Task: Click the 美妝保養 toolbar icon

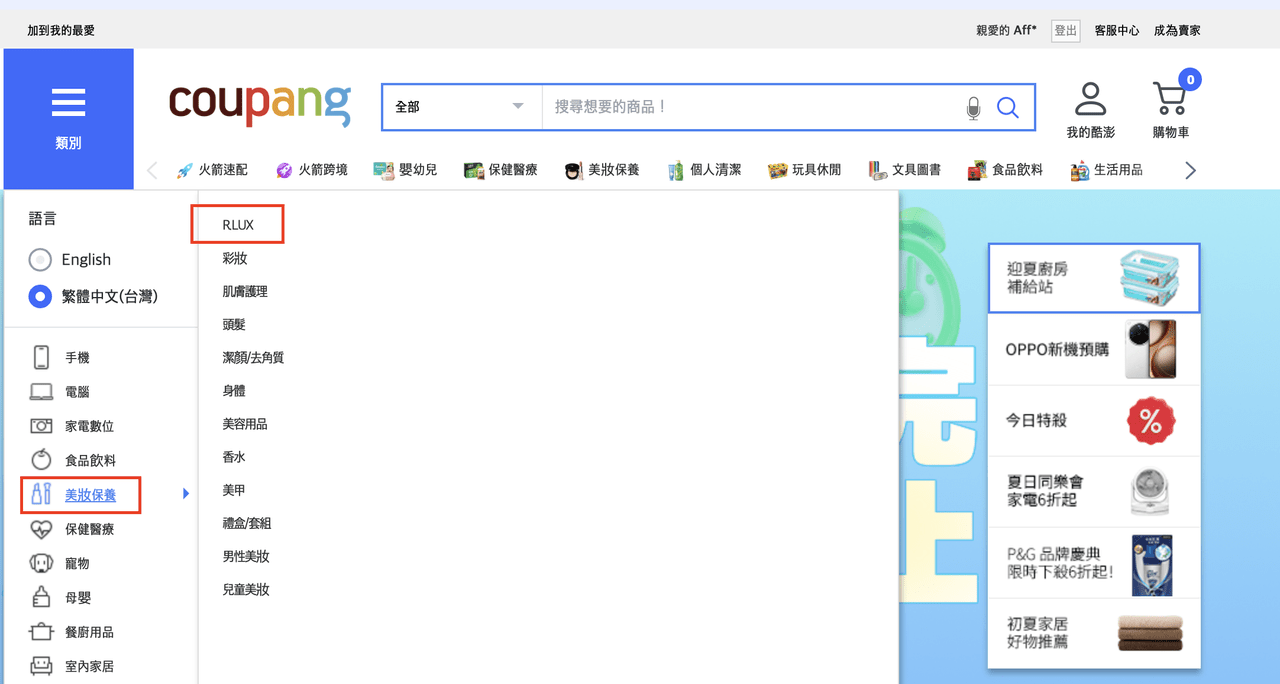Action: pyautogui.click(x=573, y=171)
